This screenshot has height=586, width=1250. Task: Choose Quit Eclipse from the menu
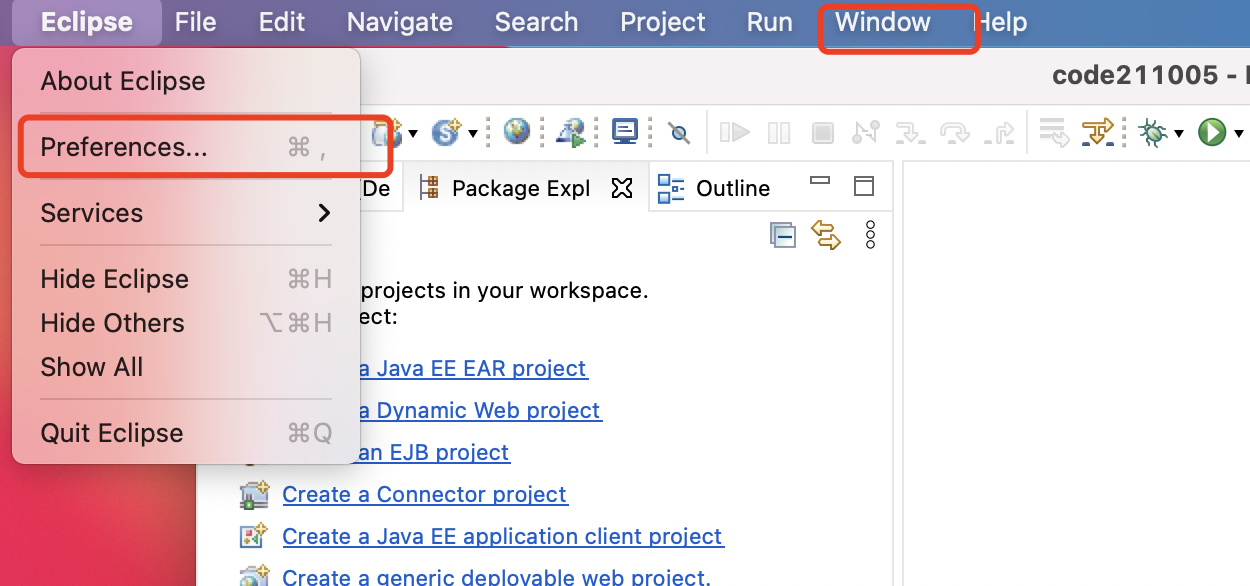point(186,433)
